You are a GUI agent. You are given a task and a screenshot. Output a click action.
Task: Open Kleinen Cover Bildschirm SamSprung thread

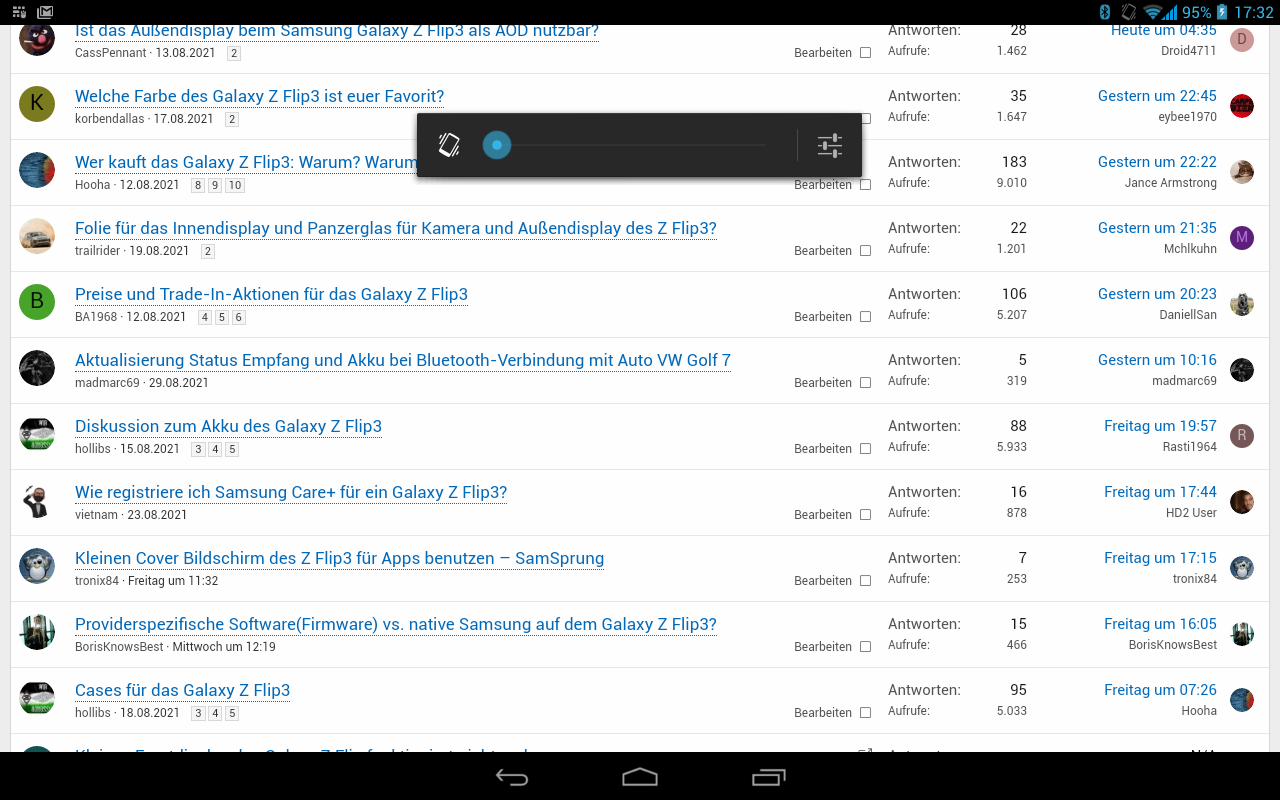(339, 558)
